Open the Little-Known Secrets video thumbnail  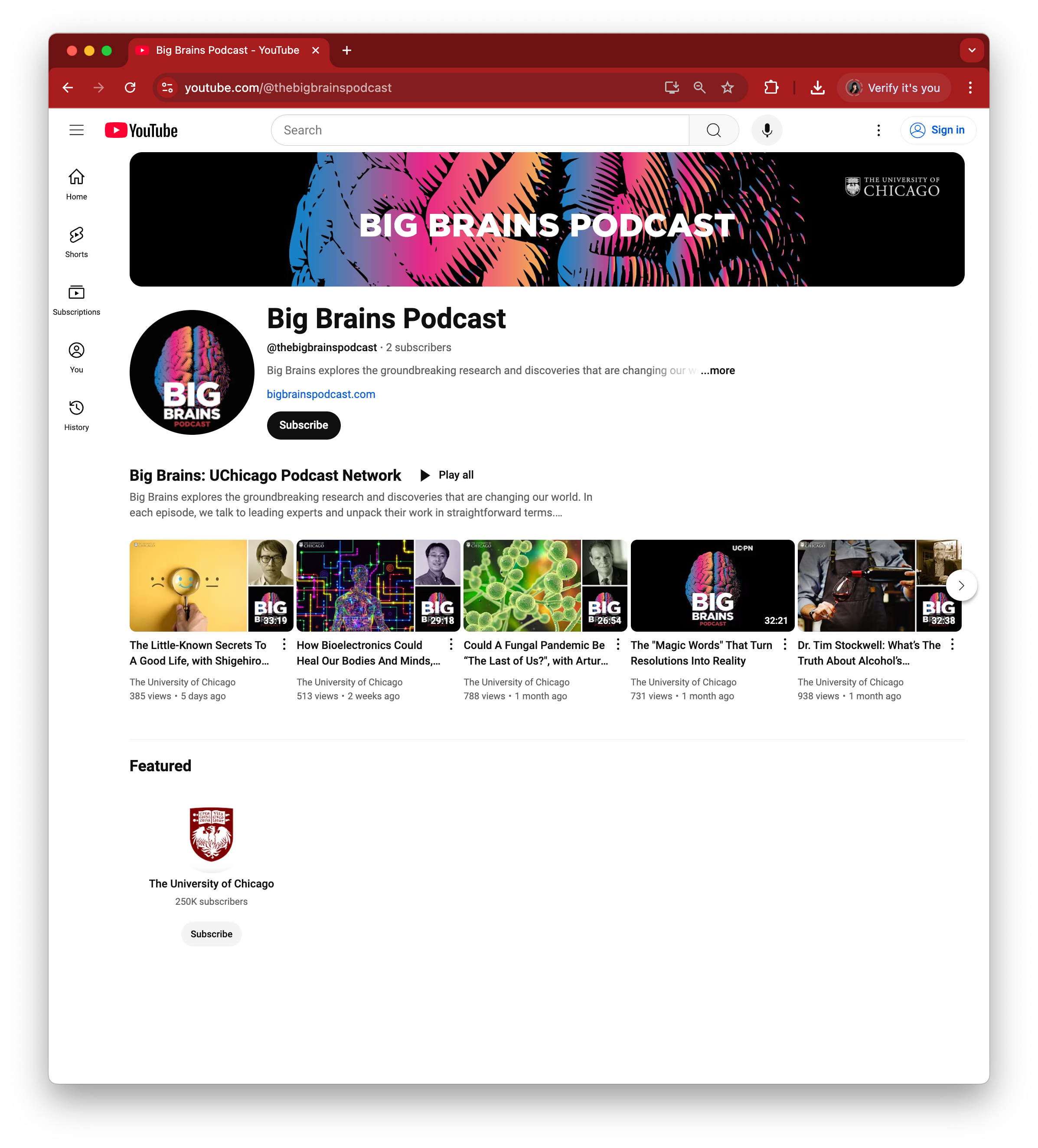(211, 586)
